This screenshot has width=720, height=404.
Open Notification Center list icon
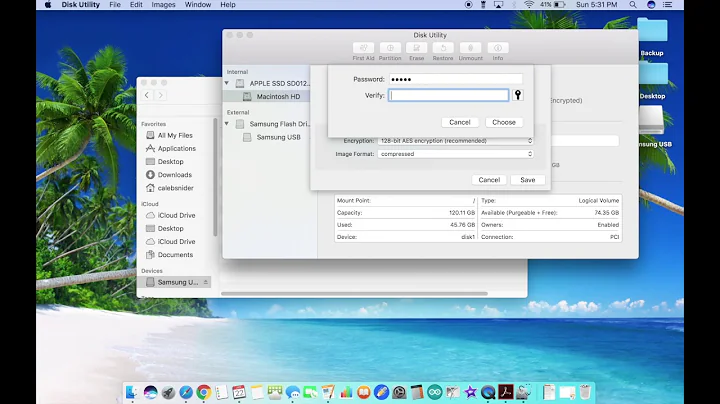pyautogui.click(x=668, y=5)
